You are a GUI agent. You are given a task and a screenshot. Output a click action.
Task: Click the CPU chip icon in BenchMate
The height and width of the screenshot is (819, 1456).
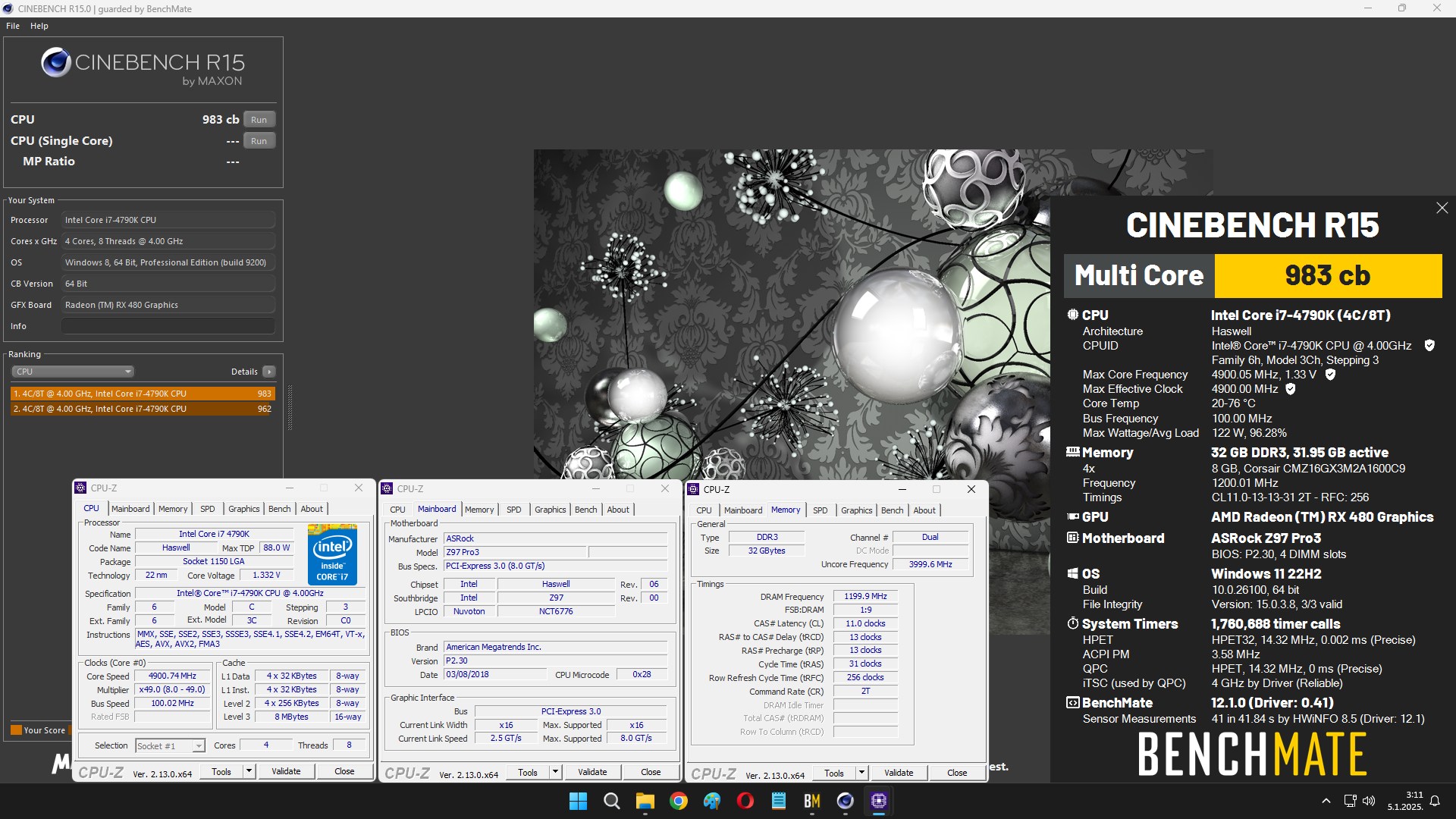[1072, 315]
